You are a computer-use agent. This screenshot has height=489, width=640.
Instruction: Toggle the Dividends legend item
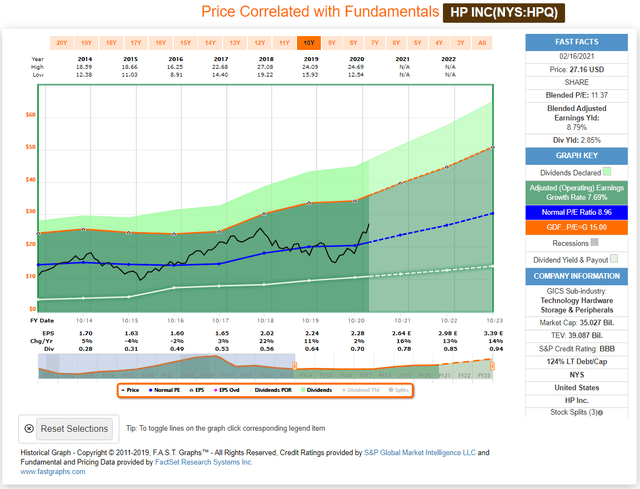(x=316, y=390)
